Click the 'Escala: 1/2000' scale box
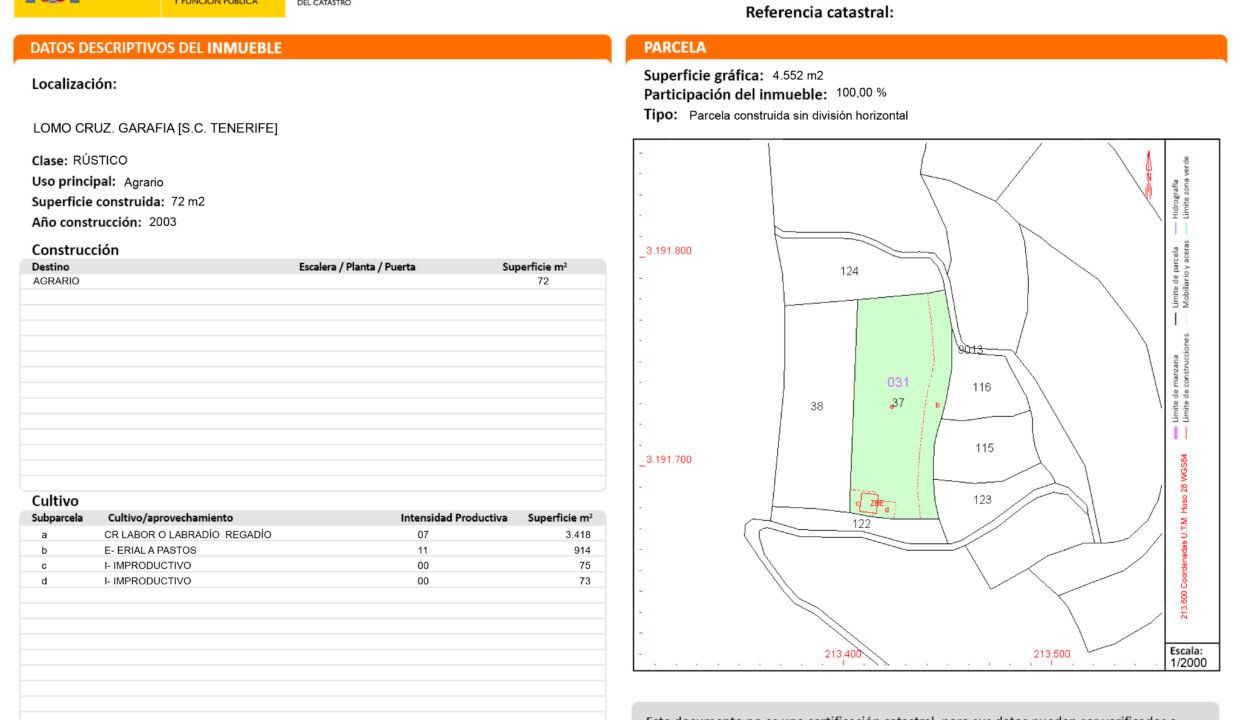 [x=1192, y=656]
